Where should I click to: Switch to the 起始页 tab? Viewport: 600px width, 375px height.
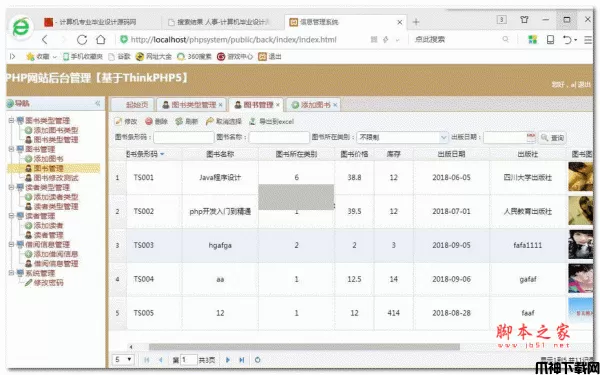click(x=132, y=105)
